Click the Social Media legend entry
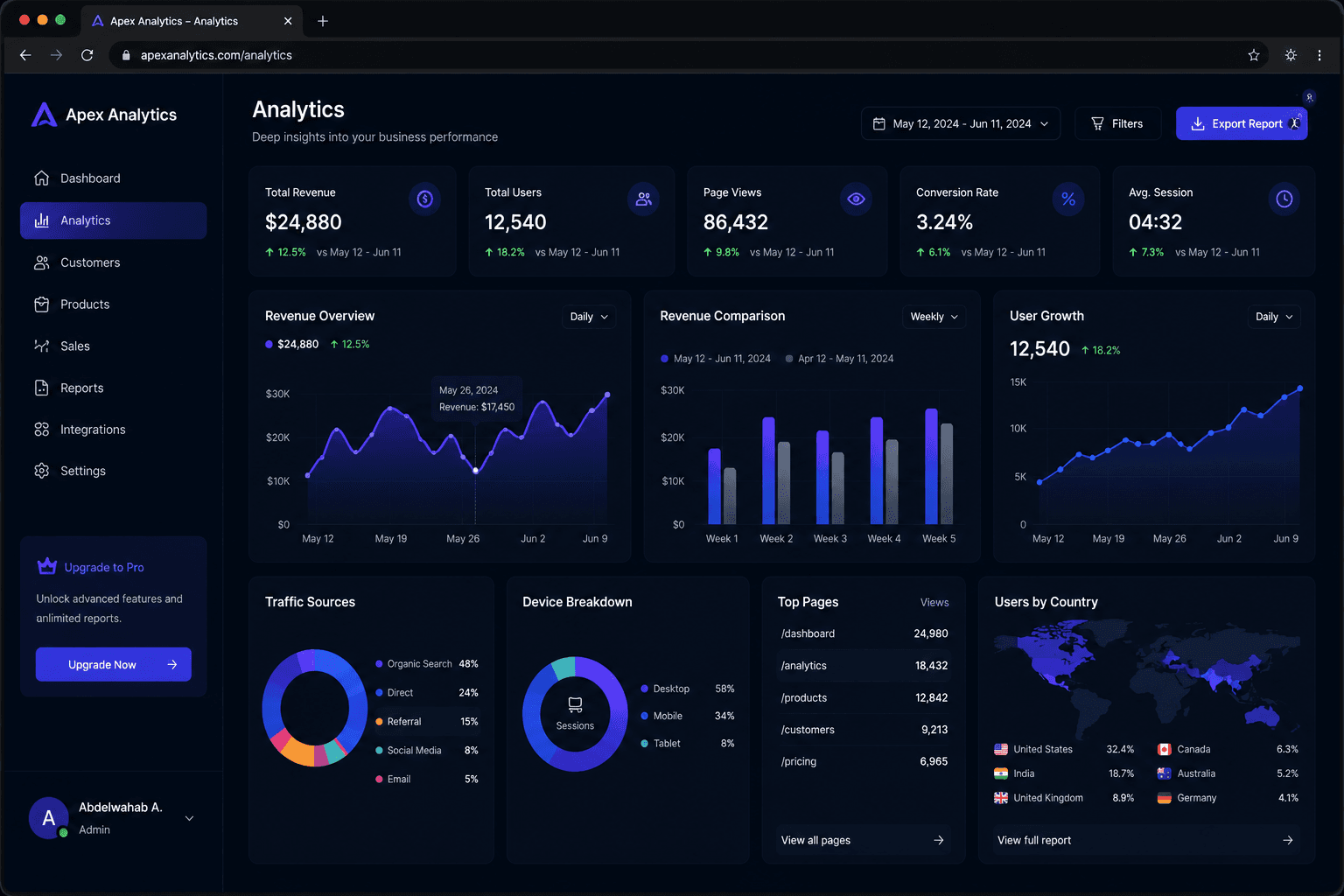Viewport: 1344px width, 896px height. tap(427, 750)
